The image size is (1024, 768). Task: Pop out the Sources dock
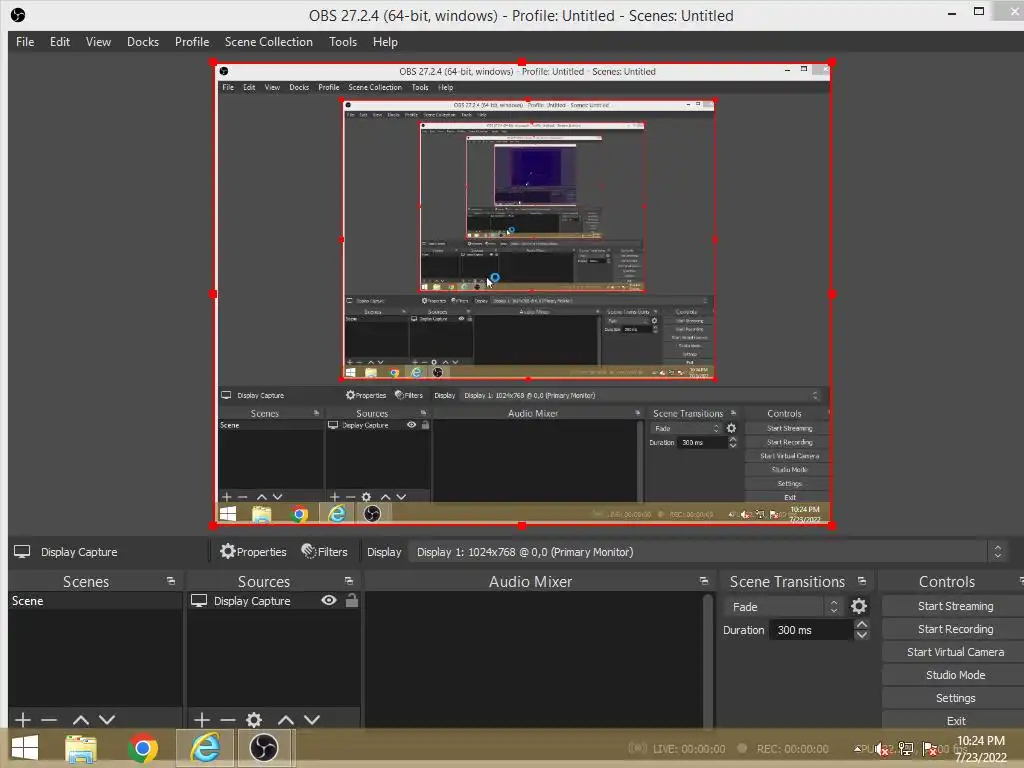click(348, 581)
